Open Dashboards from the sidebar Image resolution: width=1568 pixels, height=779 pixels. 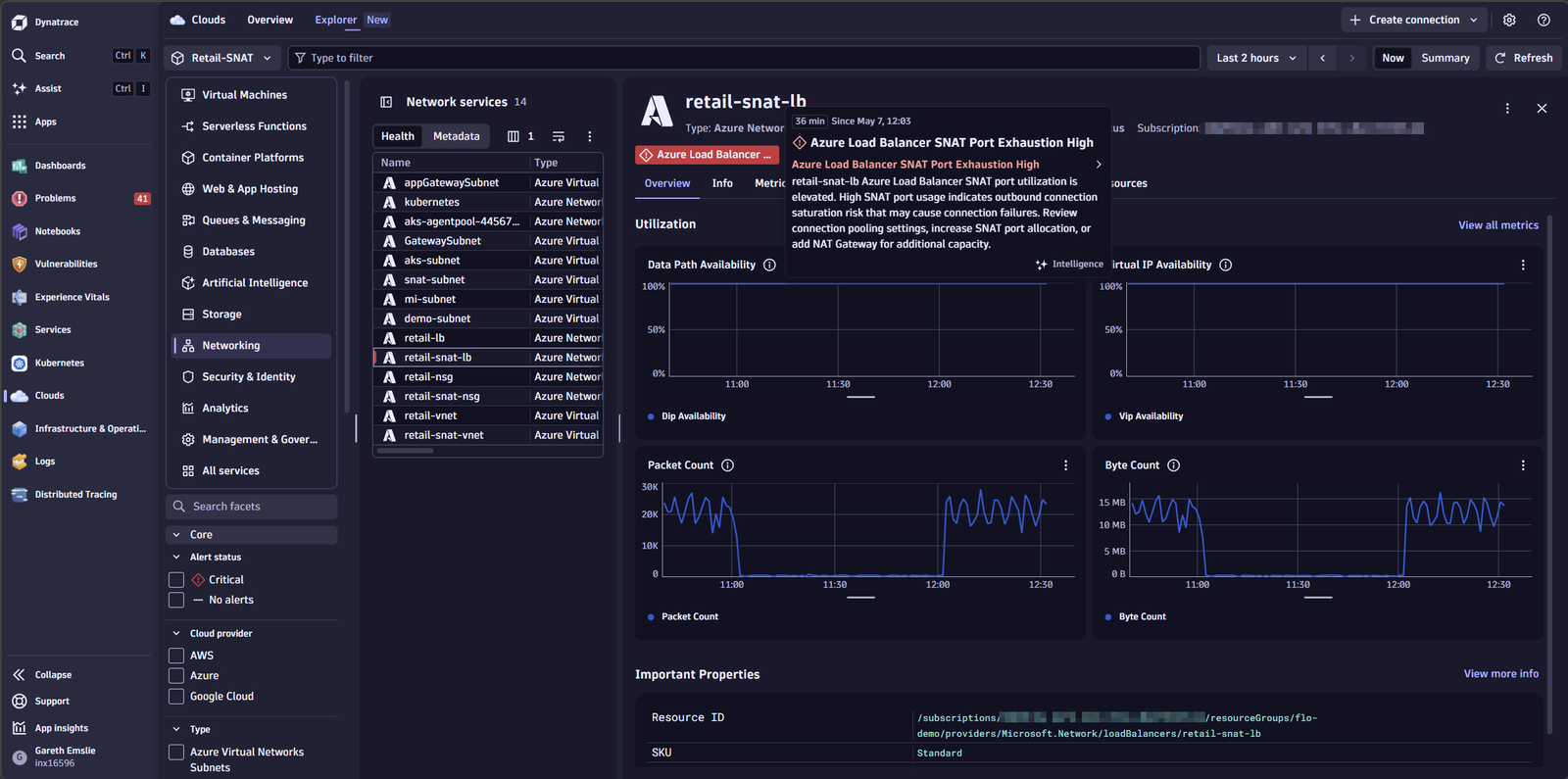pyautogui.click(x=60, y=166)
